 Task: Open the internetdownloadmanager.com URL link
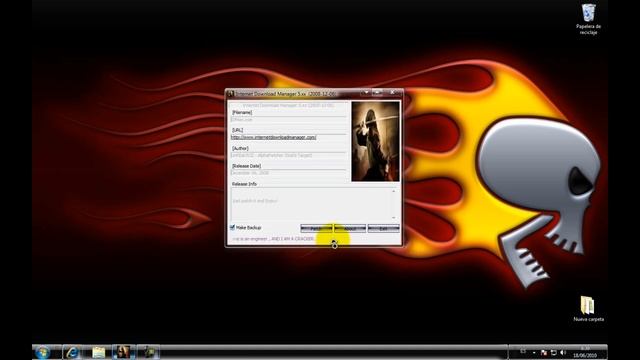(x=273, y=137)
